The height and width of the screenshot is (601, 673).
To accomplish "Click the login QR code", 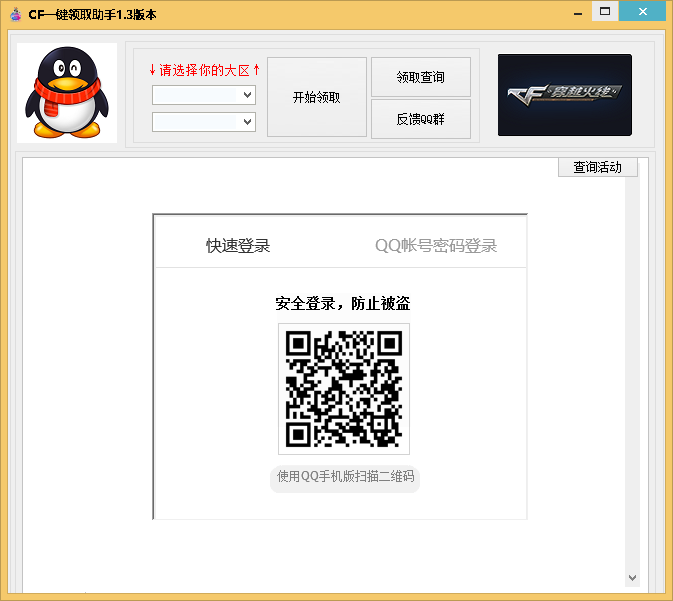I will point(343,389).
